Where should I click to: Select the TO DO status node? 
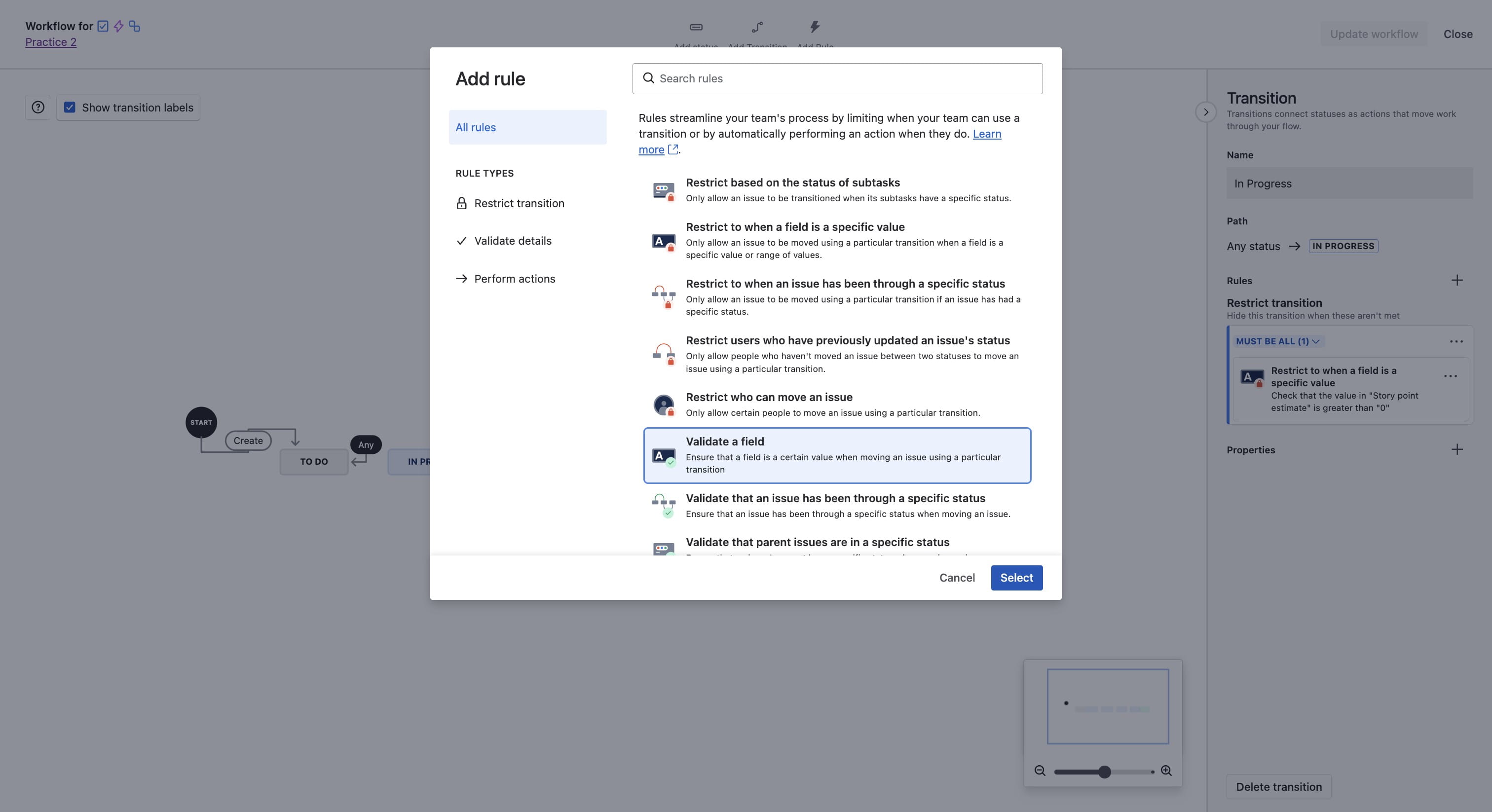pos(314,462)
